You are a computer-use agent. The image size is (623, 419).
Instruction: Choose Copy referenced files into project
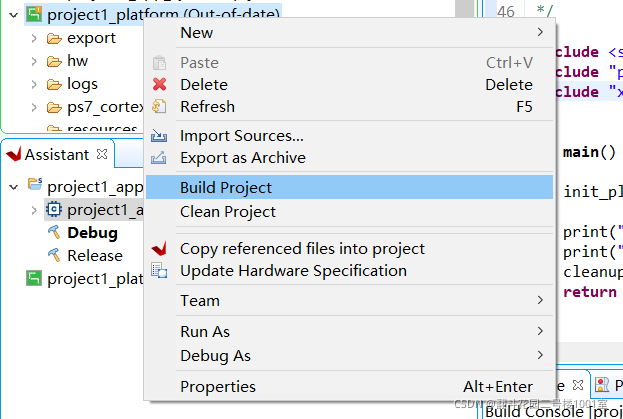click(349, 249)
